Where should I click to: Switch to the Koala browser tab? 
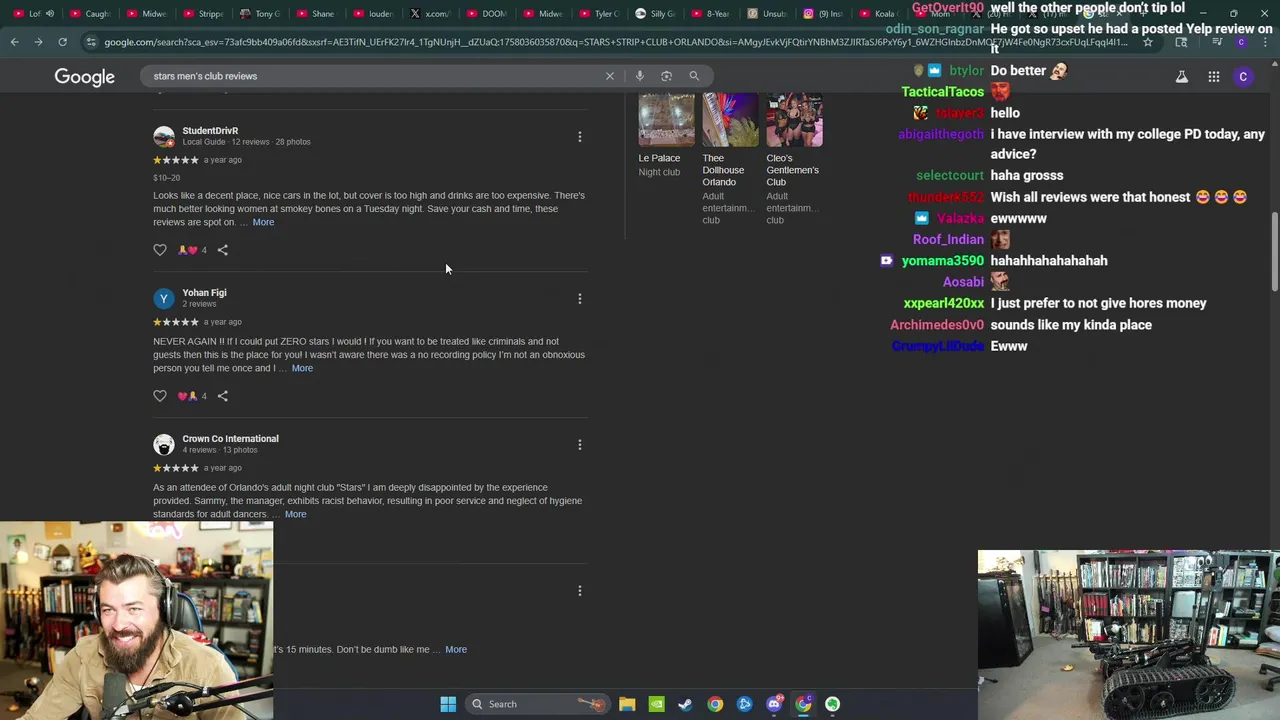coord(878,14)
